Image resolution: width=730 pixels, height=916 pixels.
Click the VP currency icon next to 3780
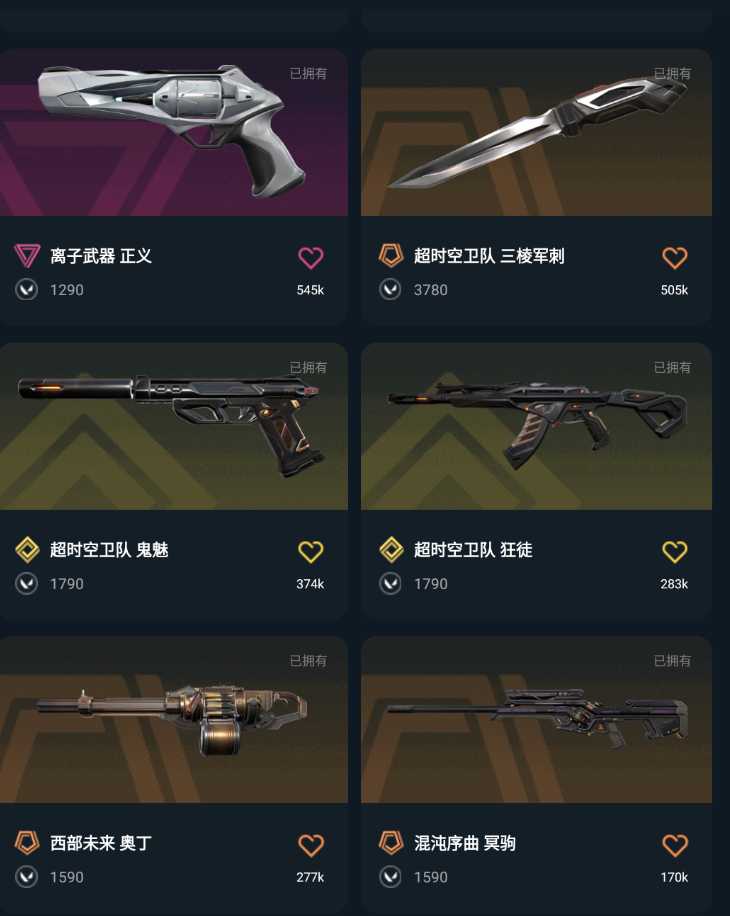coord(390,290)
